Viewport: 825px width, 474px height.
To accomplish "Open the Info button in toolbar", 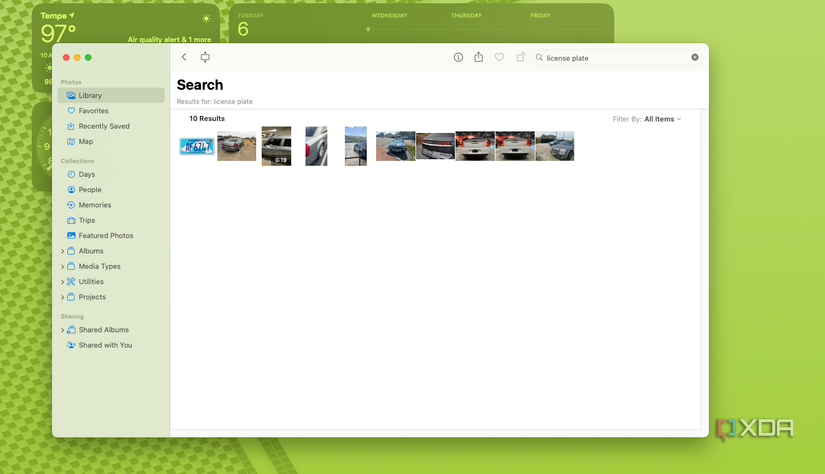I will point(458,57).
